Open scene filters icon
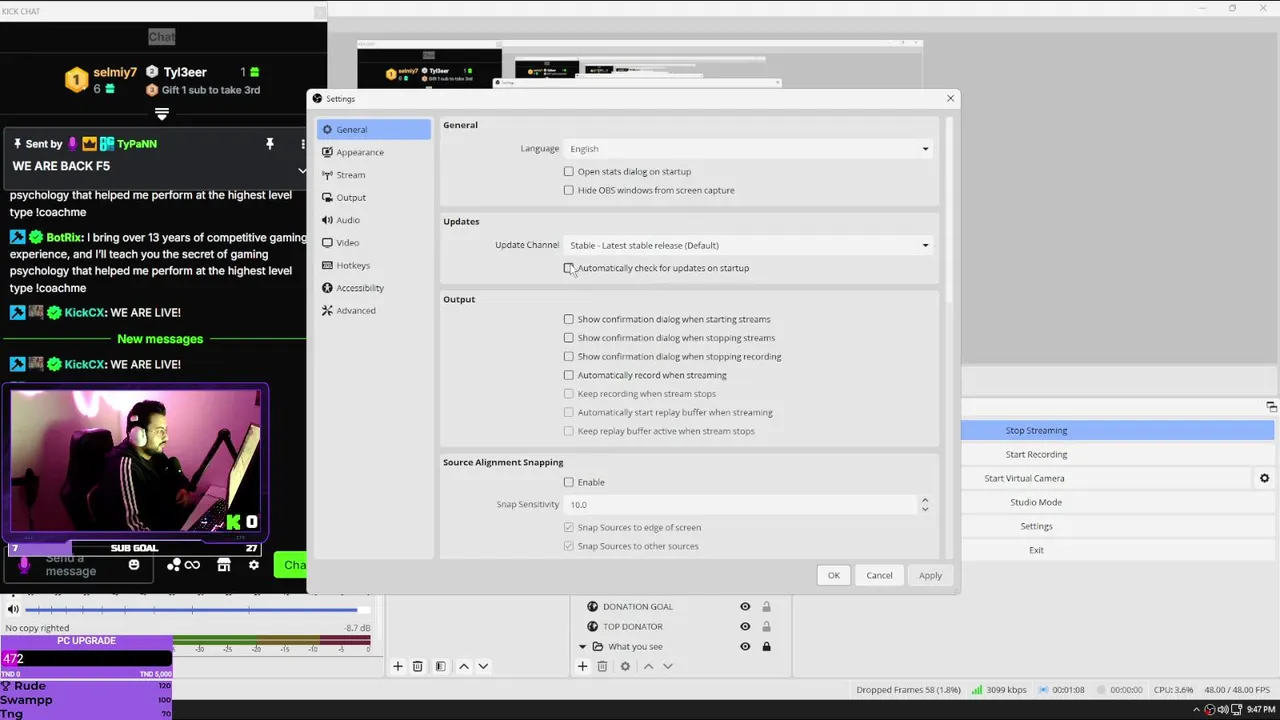The width and height of the screenshot is (1280, 720). click(x=440, y=666)
